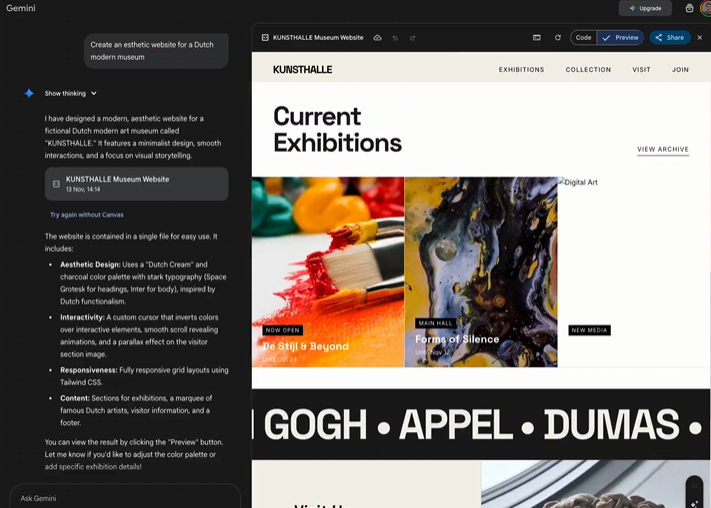Switch canvas to Code view

[583, 37]
